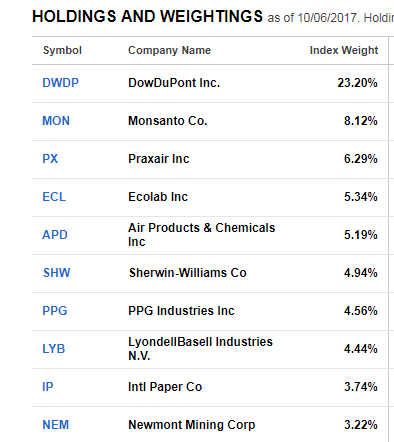Select the APD symbol link

click(55, 235)
